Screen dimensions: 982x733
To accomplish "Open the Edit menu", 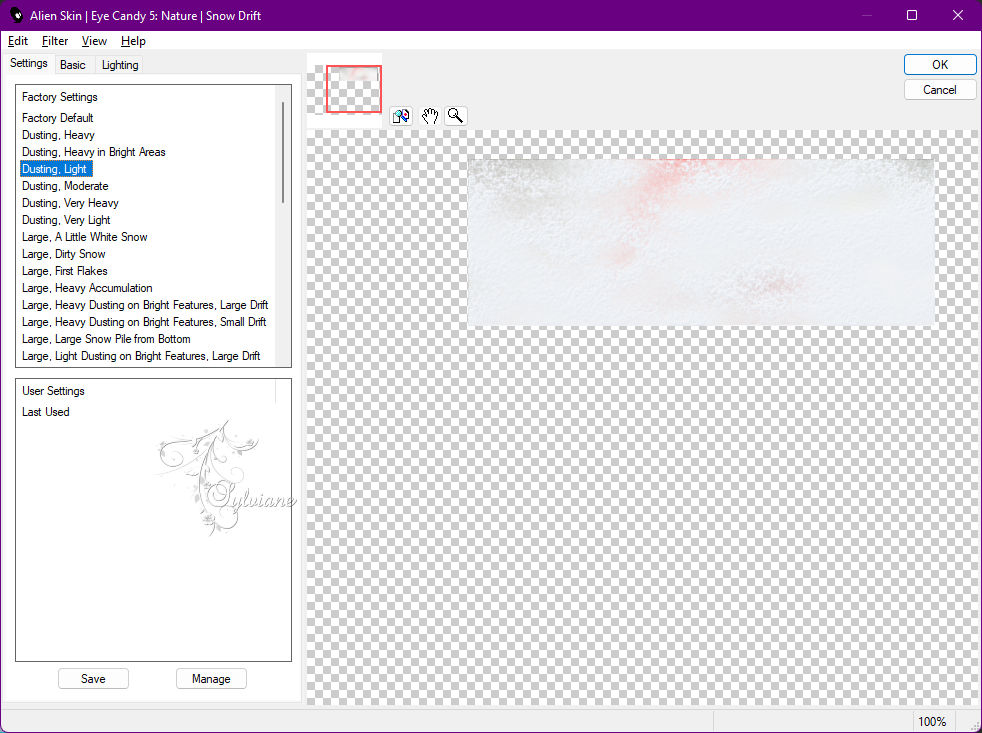I will (18, 41).
